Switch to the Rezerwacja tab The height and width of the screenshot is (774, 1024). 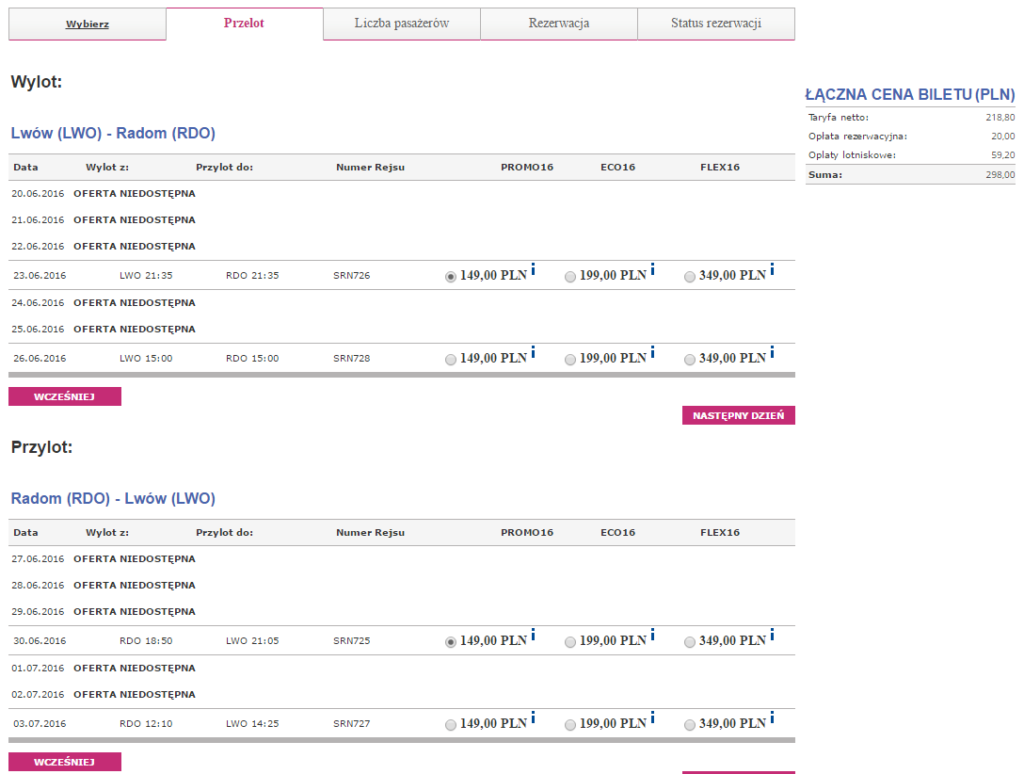[559, 24]
